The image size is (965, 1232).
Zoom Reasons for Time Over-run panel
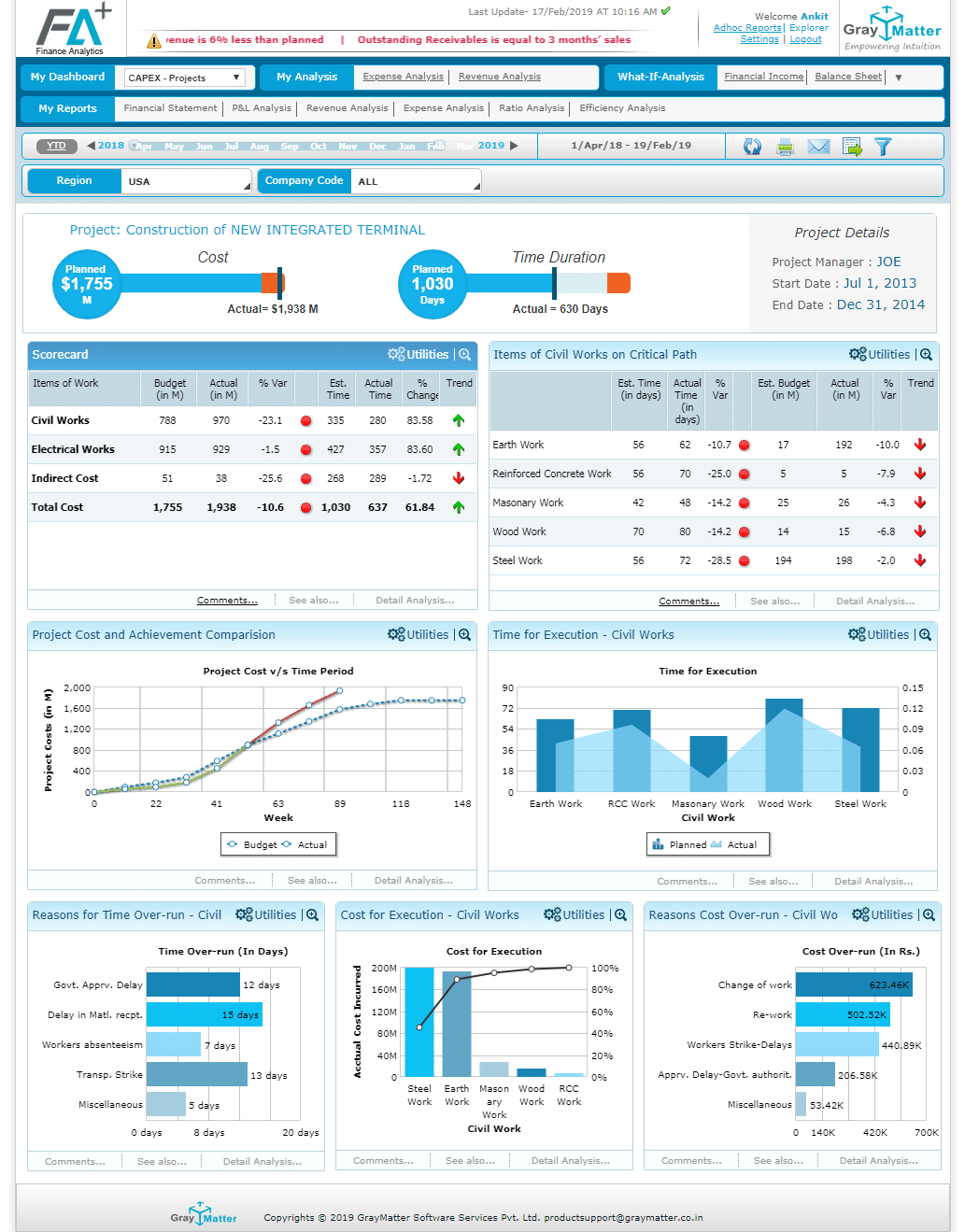(312, 914)
